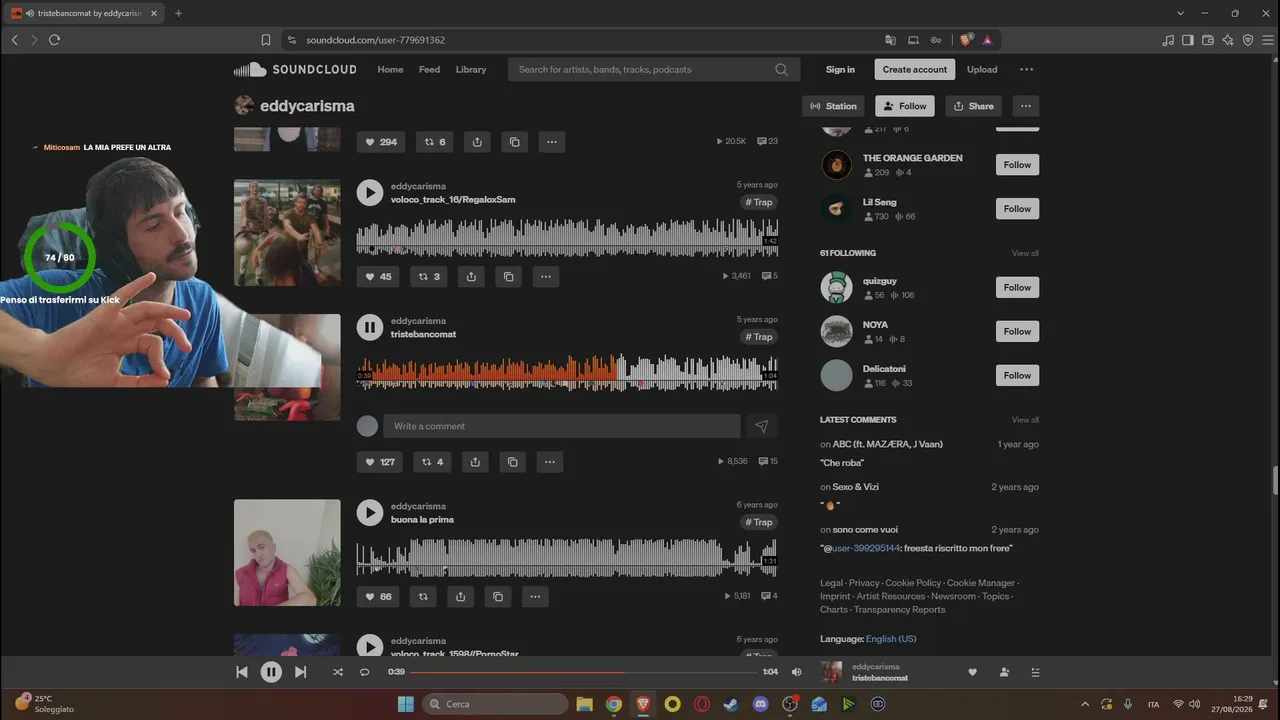
Task: Click the search magnifier icon
Action: [x=782, y=70]
